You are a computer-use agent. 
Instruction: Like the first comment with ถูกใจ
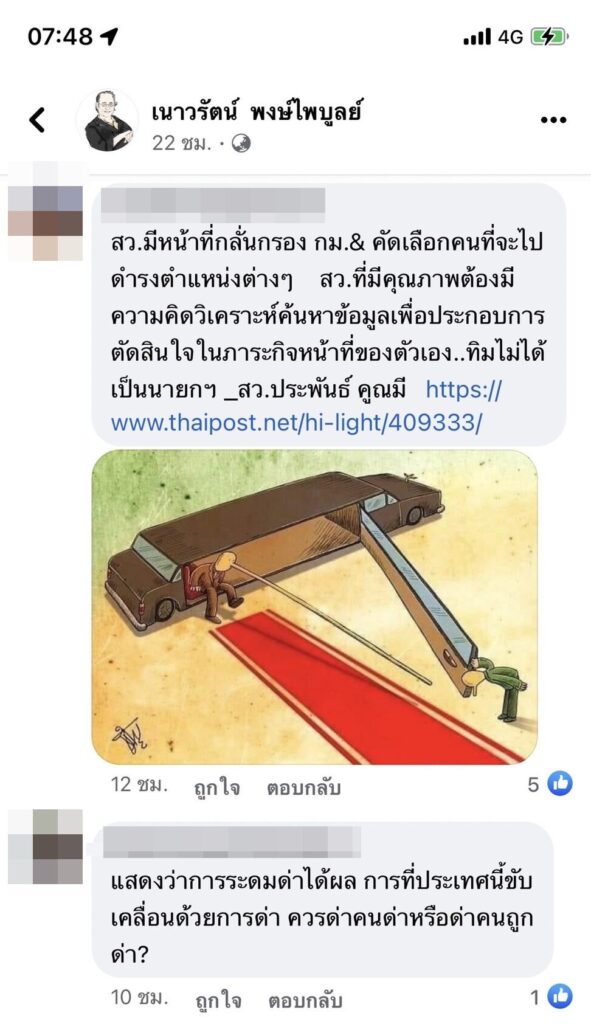click(217, 787)
